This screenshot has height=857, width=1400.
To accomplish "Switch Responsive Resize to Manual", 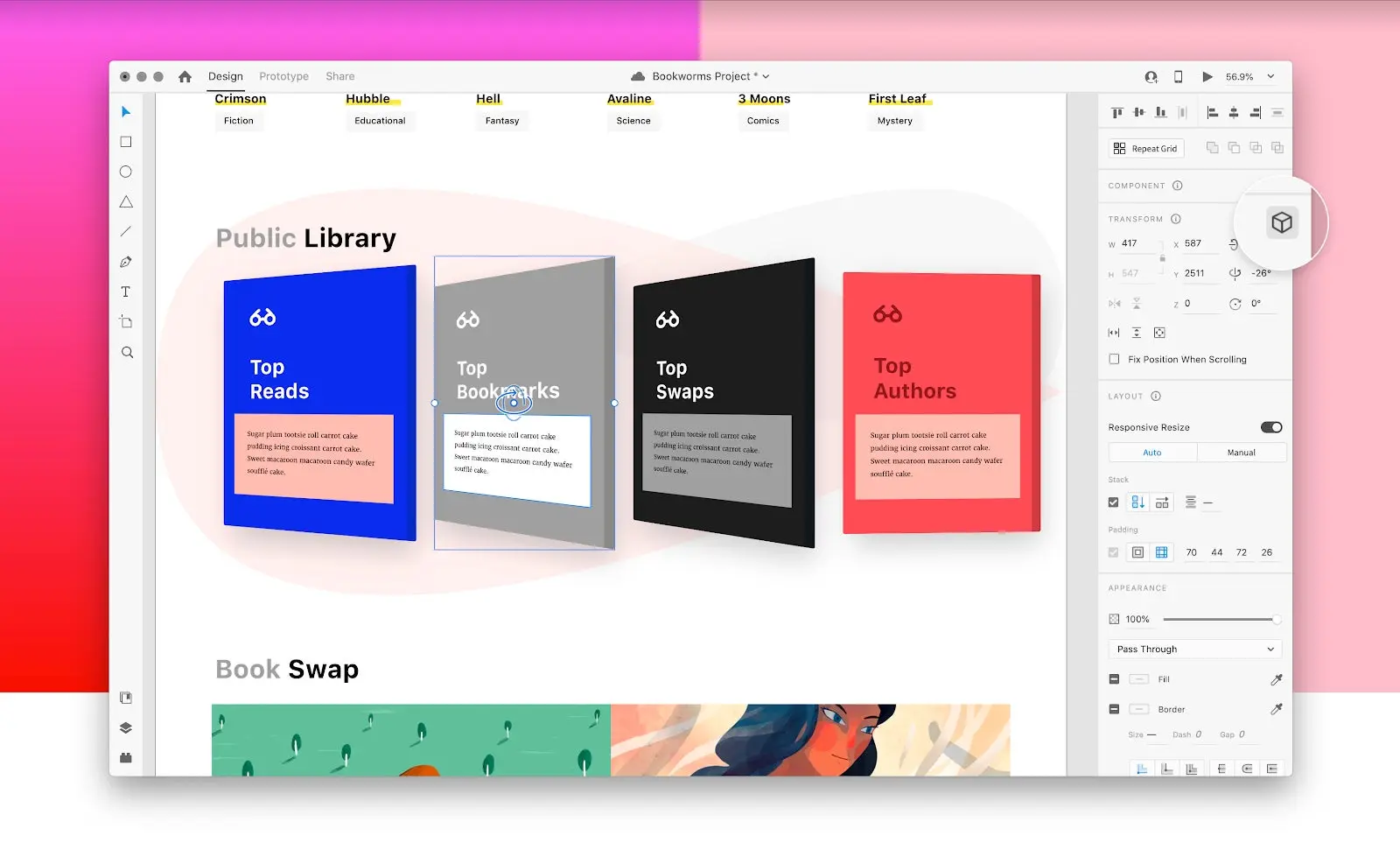I will pyautogui.click(x=1242, y=452).
